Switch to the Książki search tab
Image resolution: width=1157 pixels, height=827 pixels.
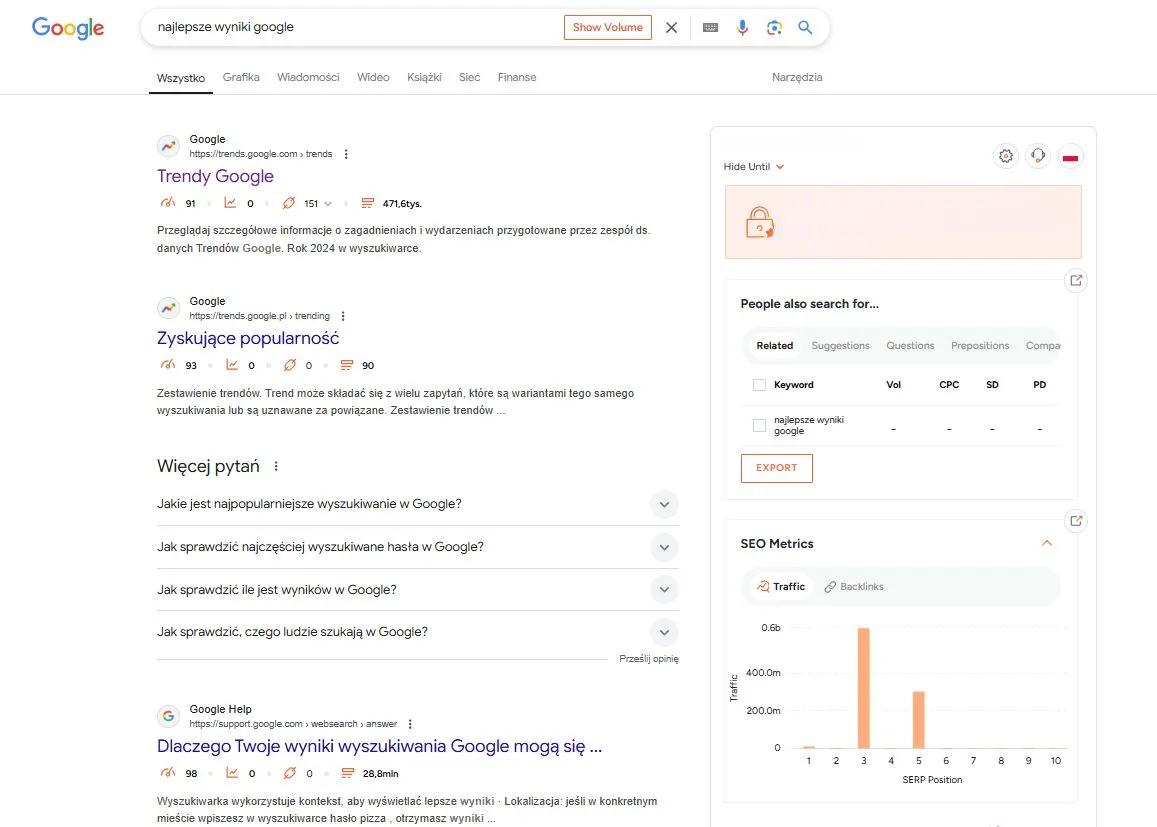[424, 77]
